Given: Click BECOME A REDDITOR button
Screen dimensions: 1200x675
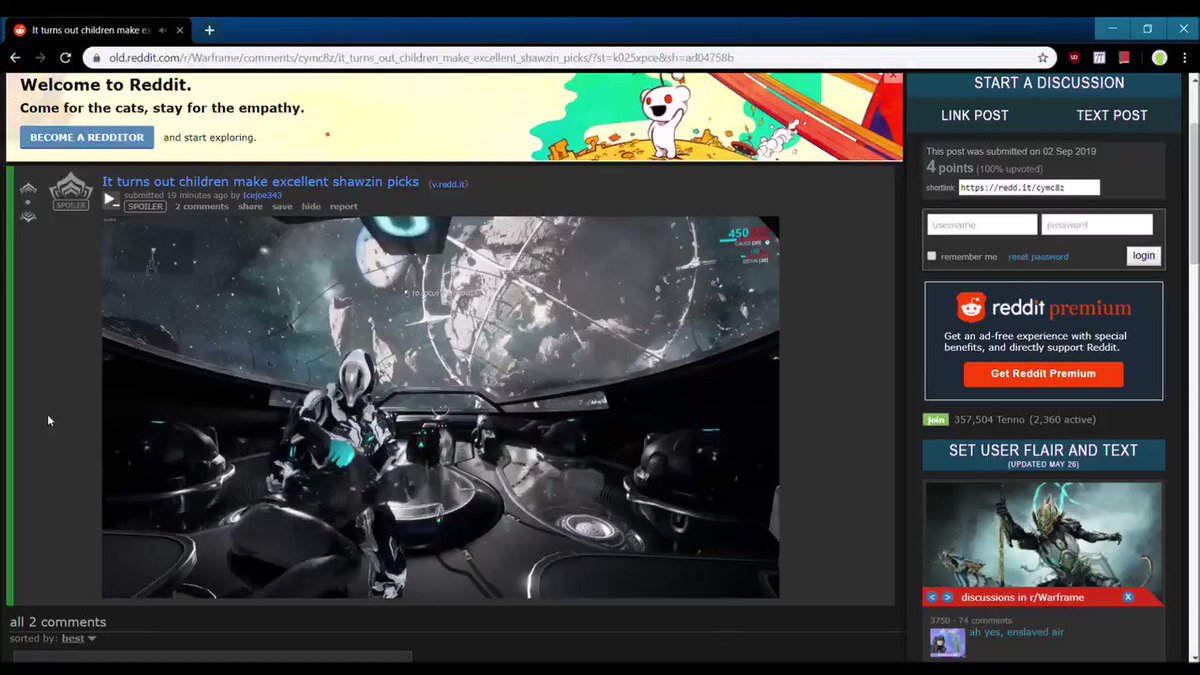Looking at the screenshot, I should [x=87, y=137].
